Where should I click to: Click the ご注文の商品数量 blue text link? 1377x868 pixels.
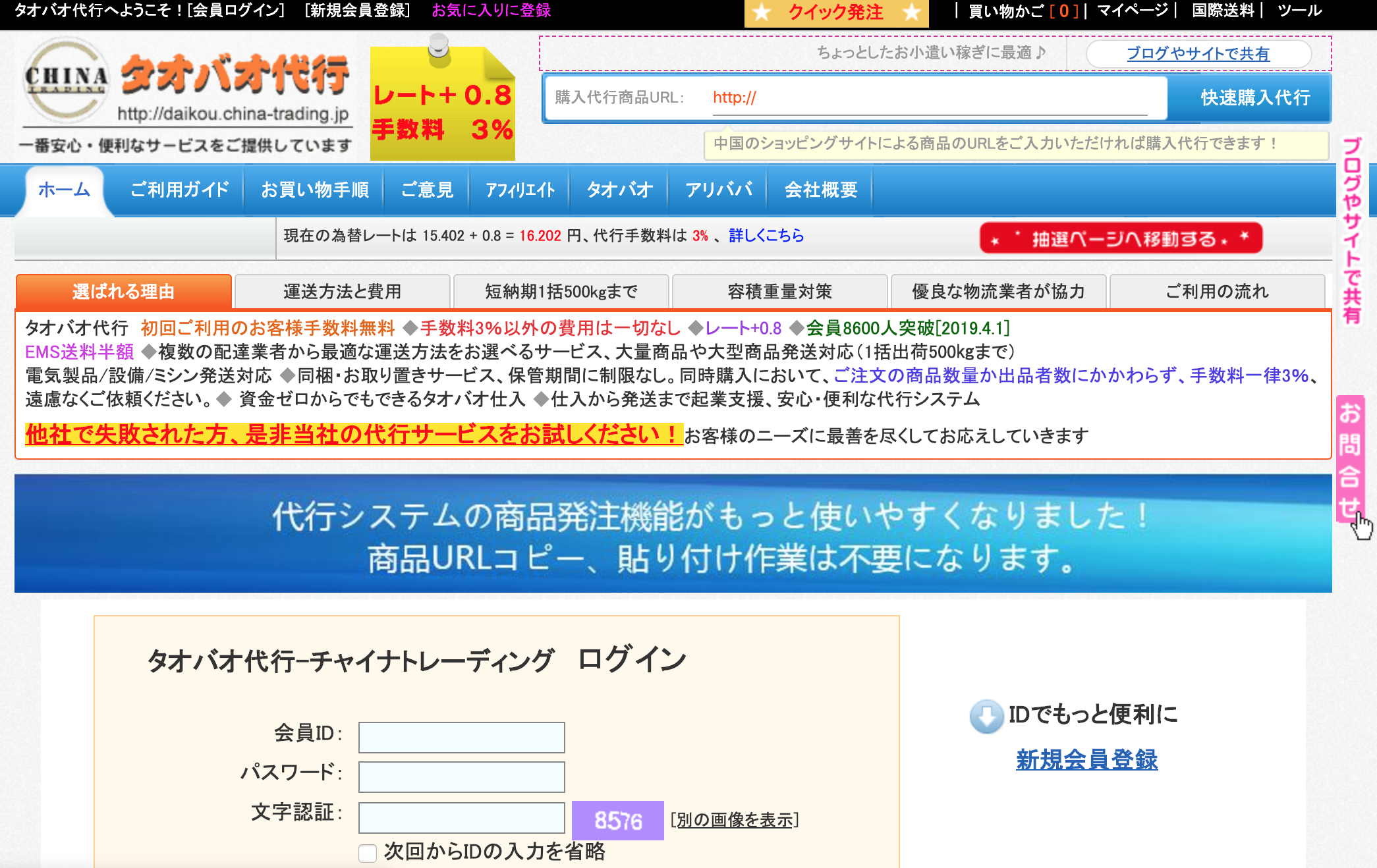pos(1071,375)
